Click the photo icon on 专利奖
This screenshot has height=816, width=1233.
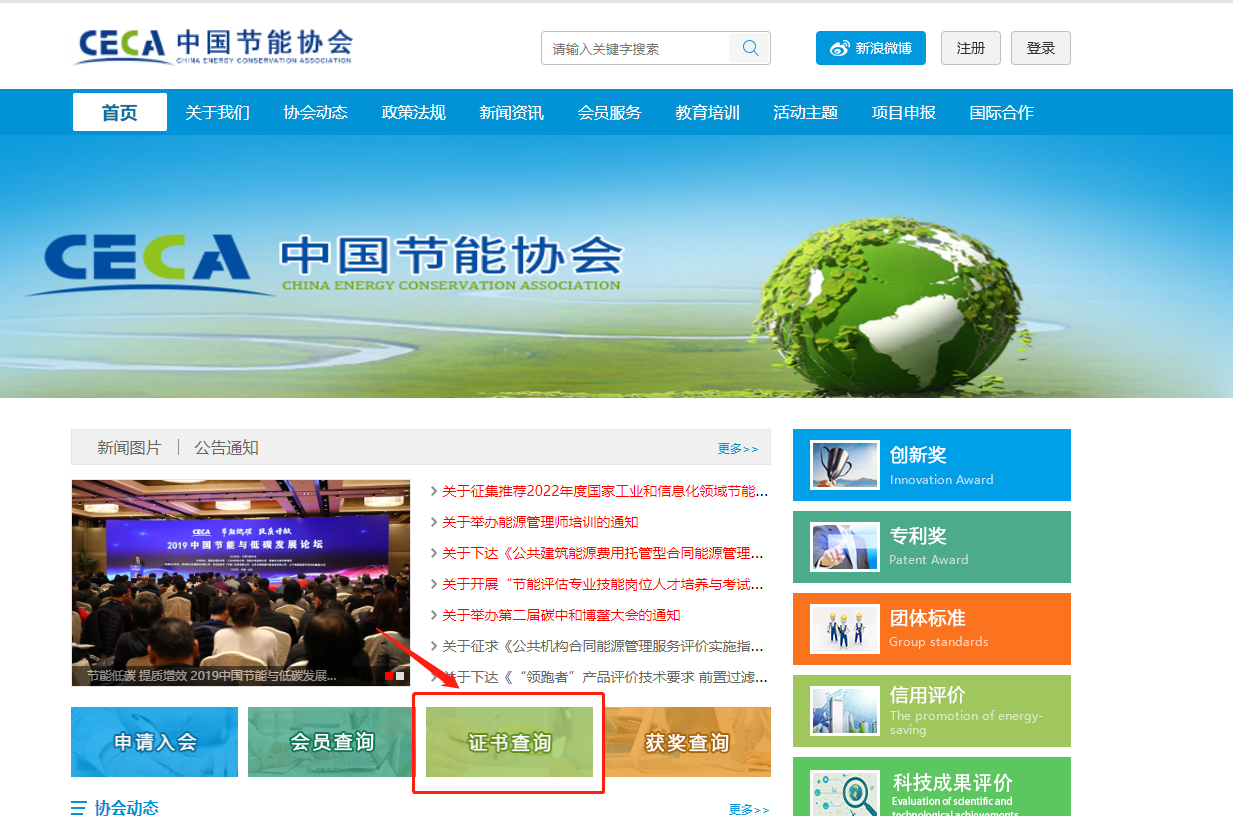pyautogui.click(x=845, y=547)
